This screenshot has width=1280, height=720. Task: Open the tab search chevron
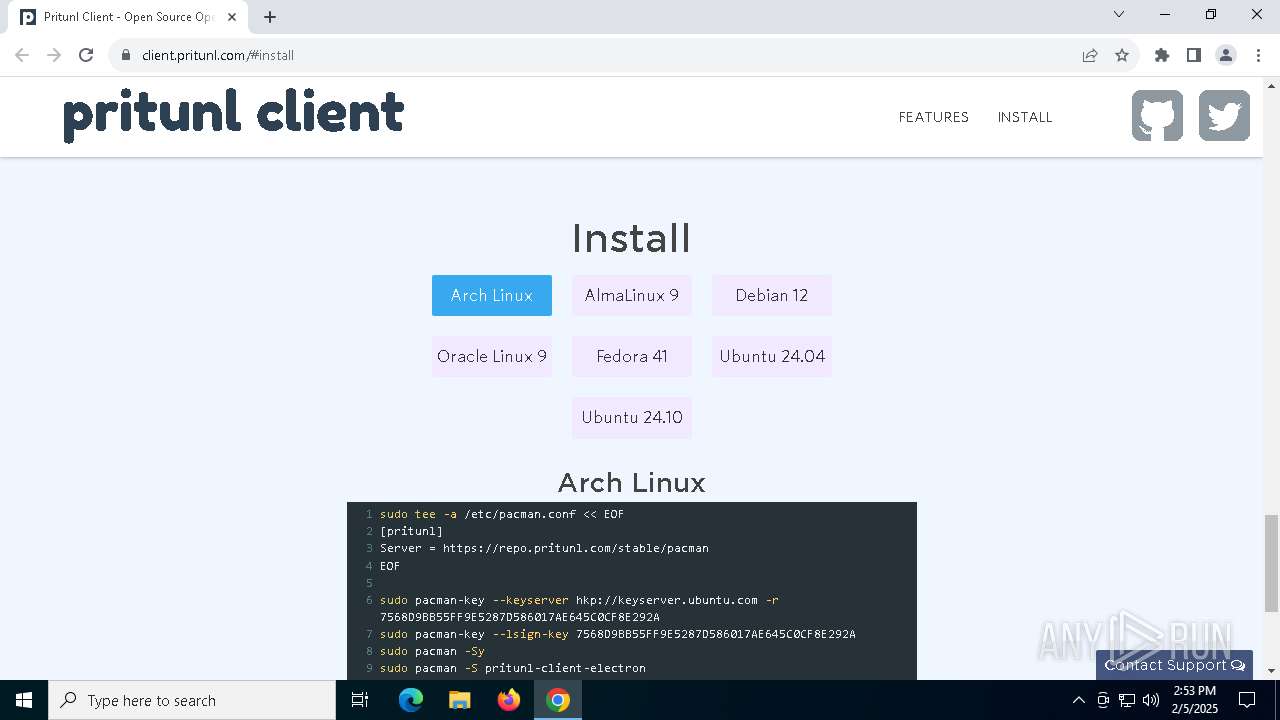pos(1119,14)
